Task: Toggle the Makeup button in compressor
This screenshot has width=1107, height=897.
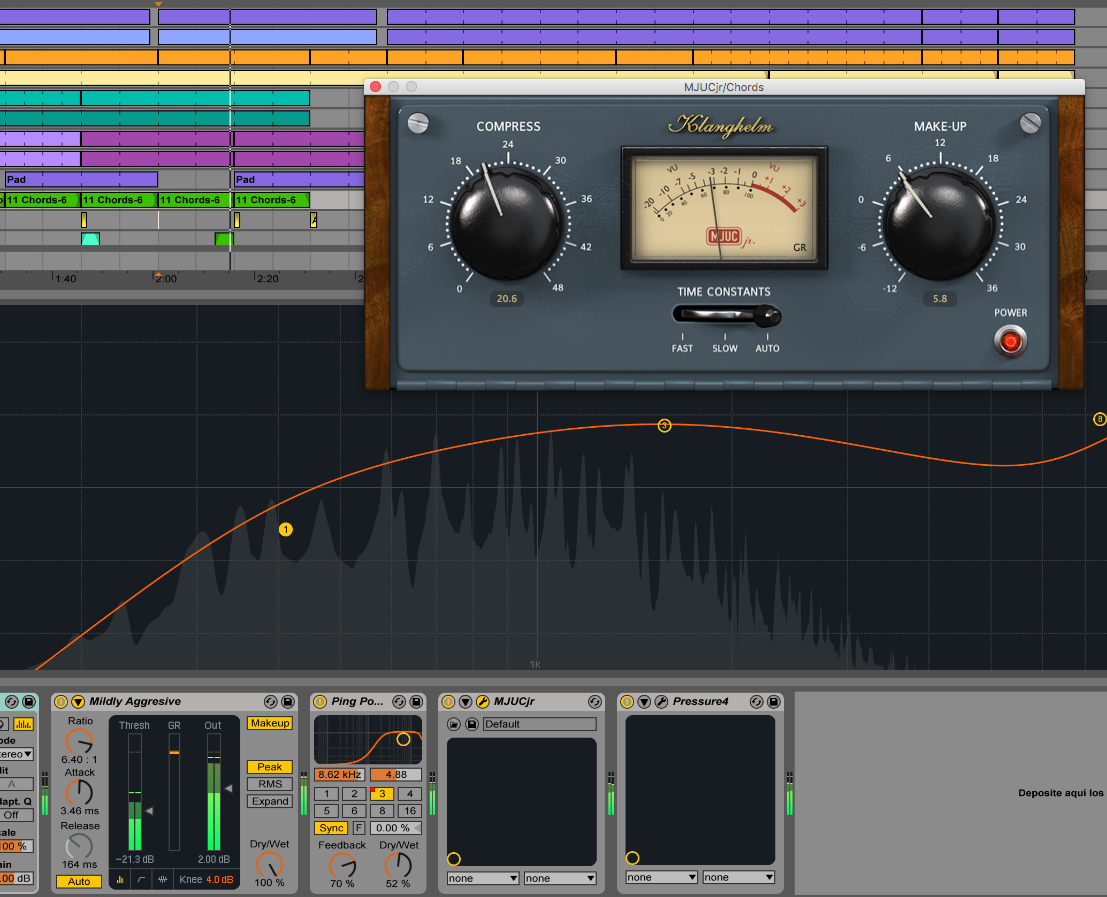Action: (270, 723)
